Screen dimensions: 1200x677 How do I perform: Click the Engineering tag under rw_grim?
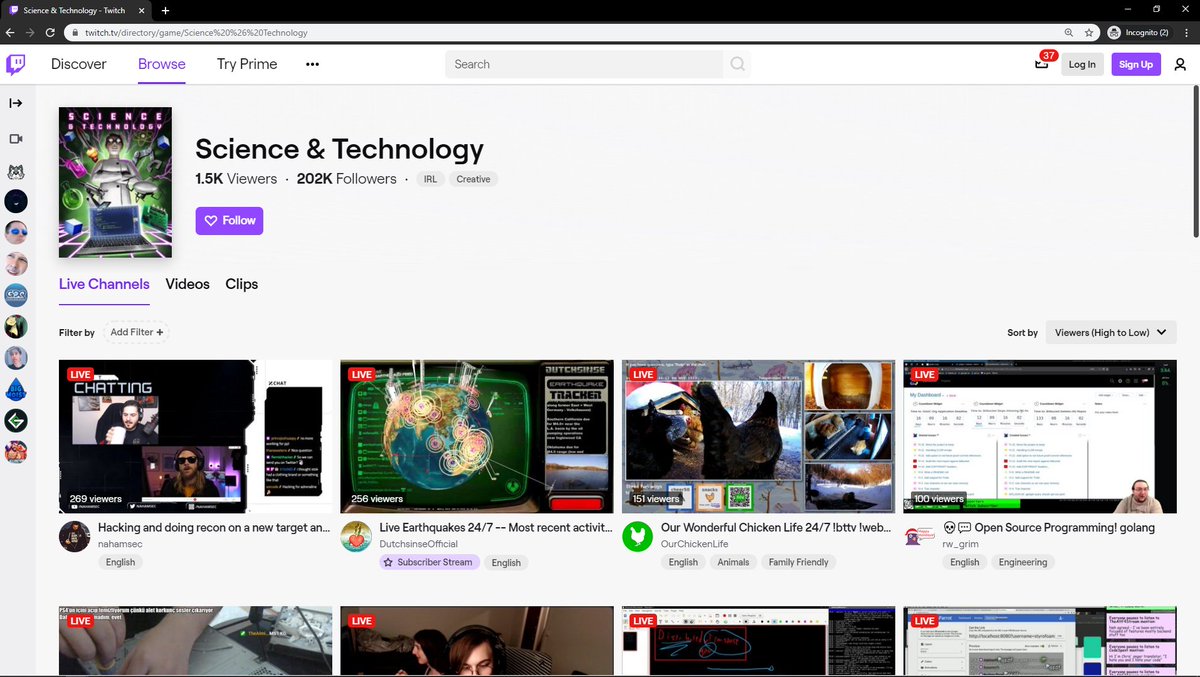[x=1023, y=562]
